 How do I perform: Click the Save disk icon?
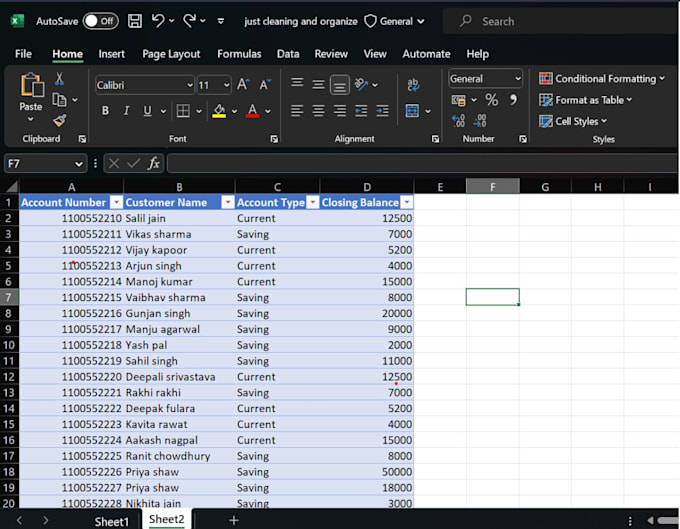[134, 21]
